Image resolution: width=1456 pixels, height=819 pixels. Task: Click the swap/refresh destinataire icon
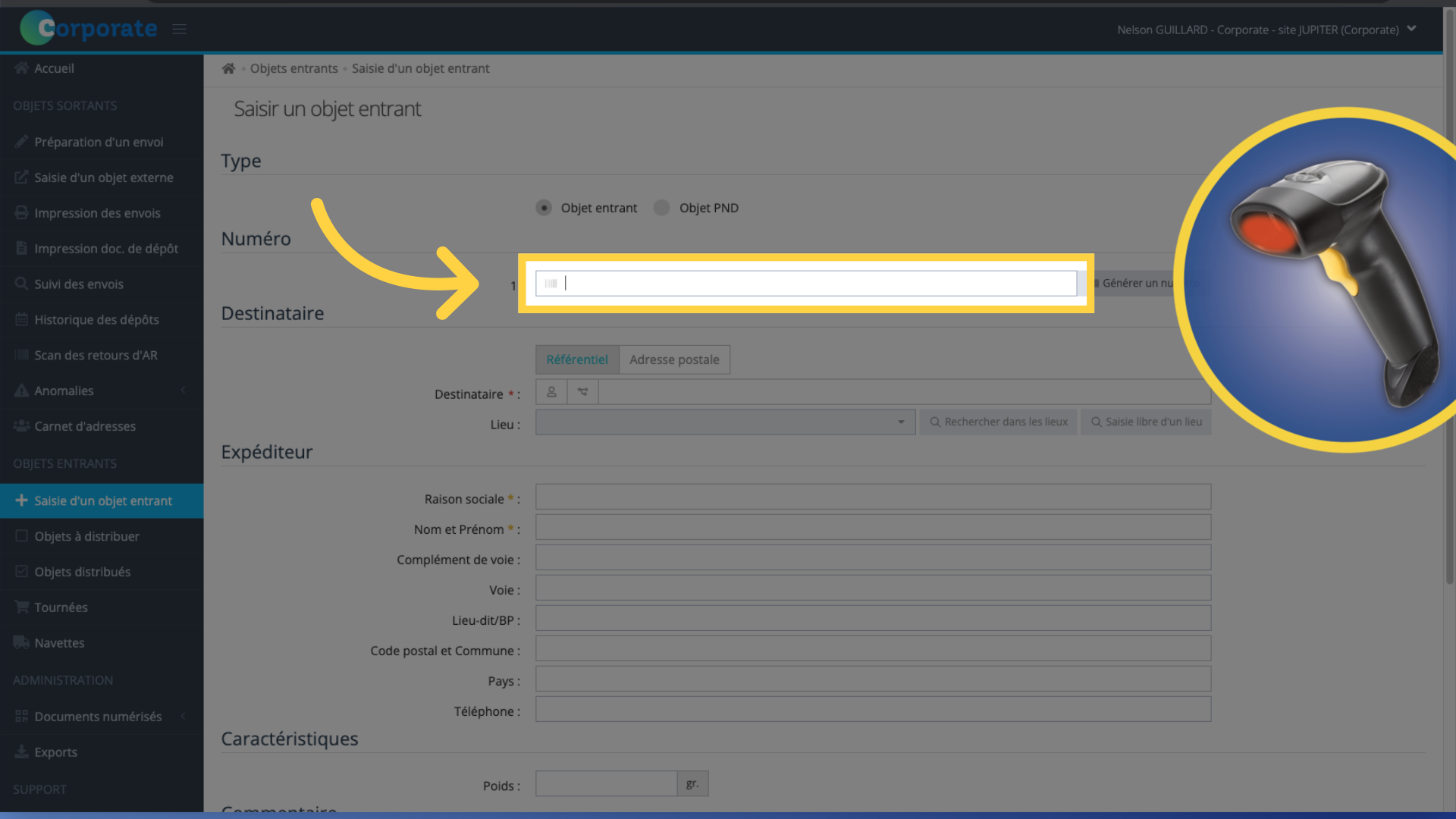(582, 391)
